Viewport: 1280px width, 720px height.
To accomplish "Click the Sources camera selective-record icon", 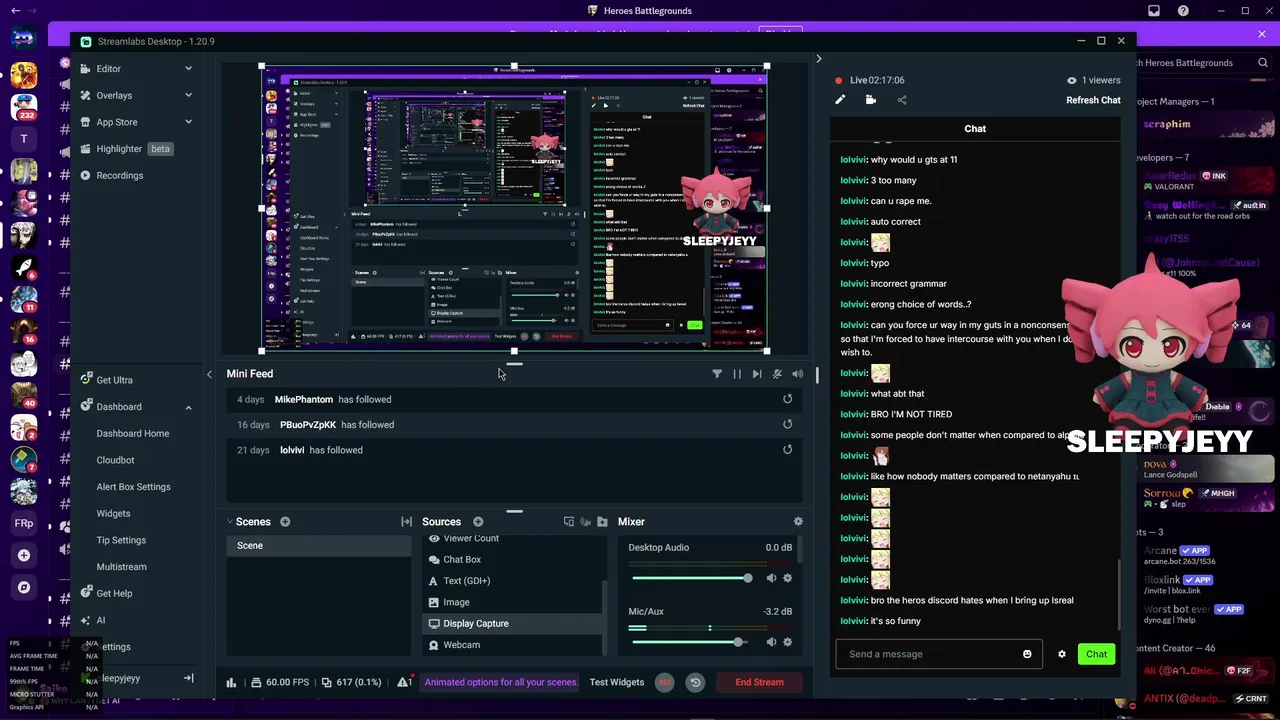I will 585,521.
